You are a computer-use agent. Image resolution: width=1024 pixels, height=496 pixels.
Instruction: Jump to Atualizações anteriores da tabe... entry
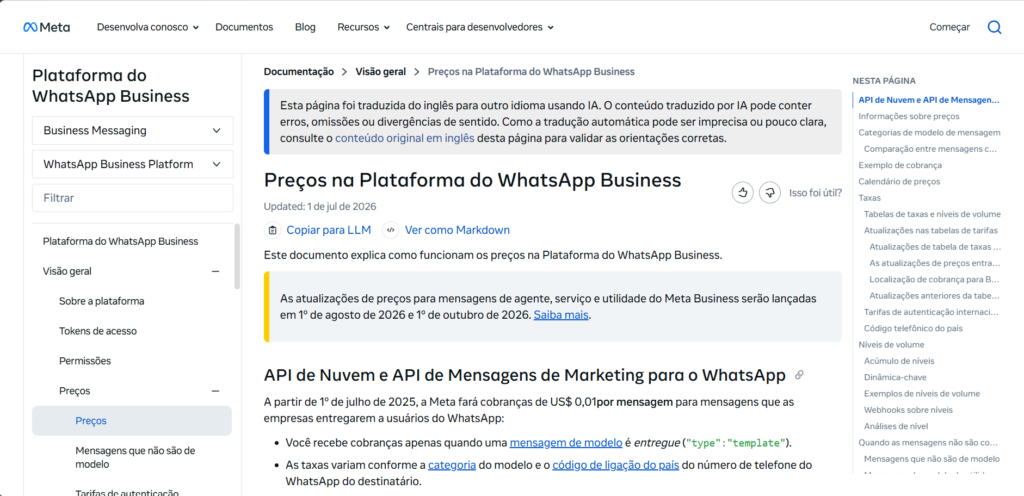point(935,296)
